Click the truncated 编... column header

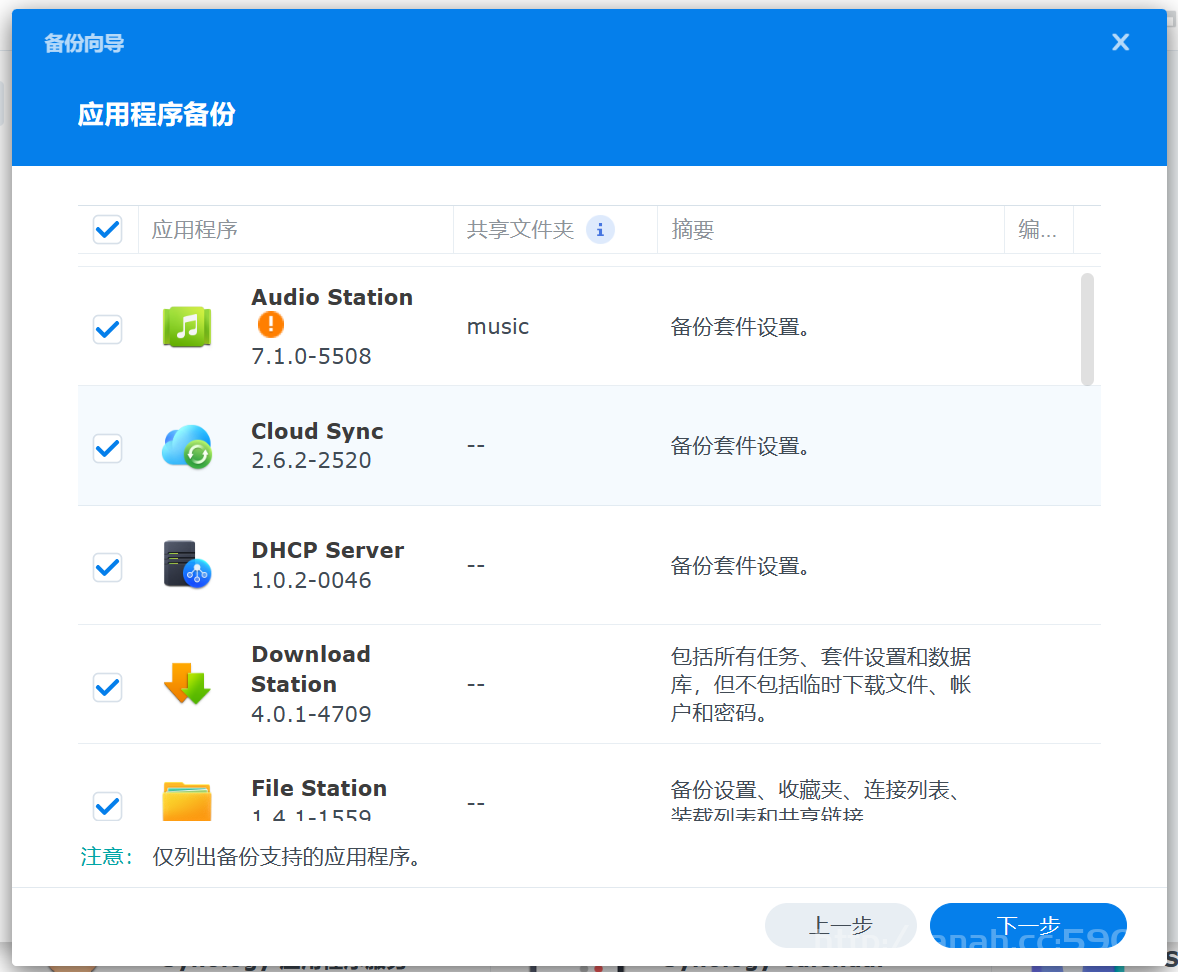tap(1039, 230)
